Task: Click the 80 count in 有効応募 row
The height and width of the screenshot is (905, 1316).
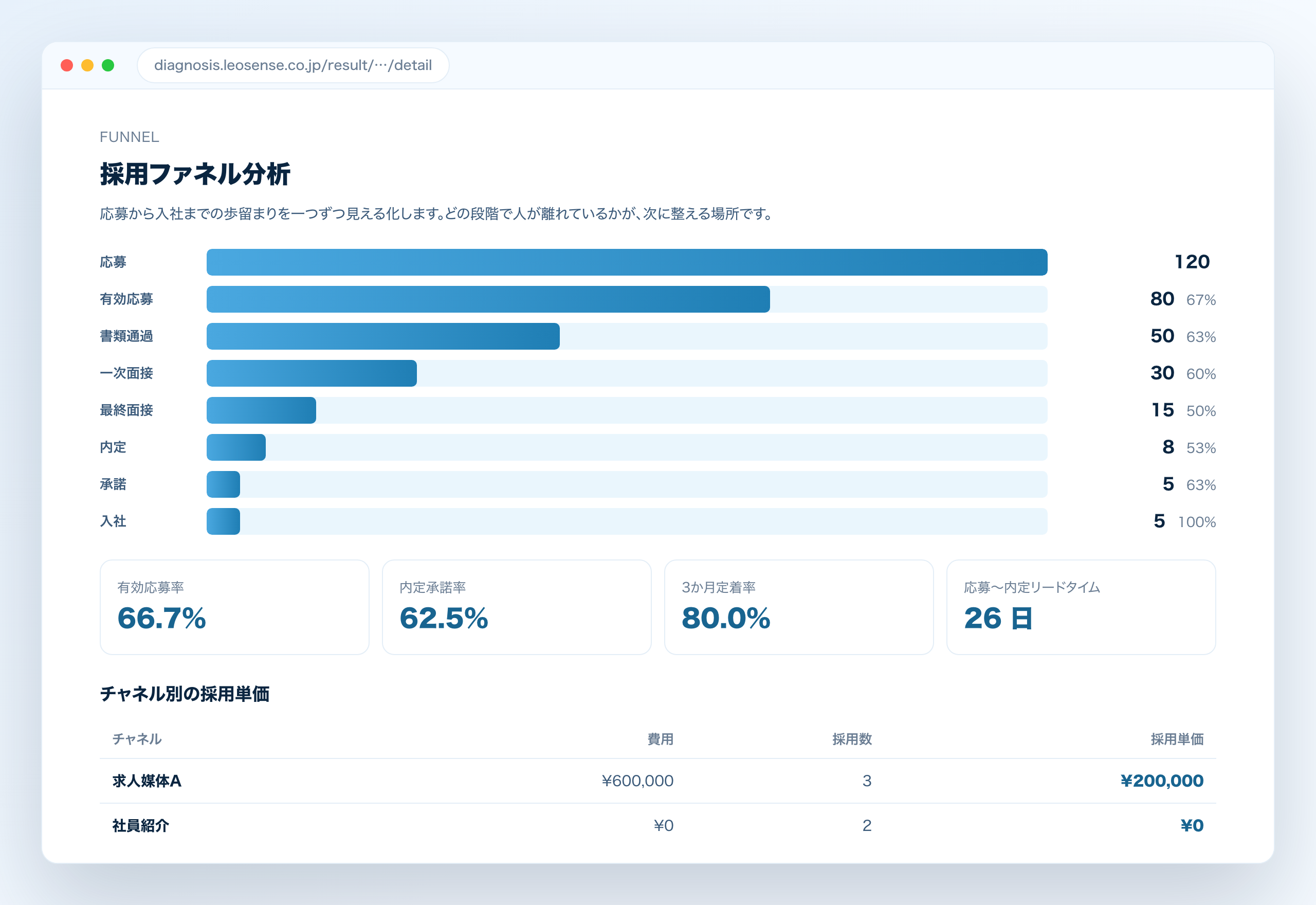Action: 1162,299
